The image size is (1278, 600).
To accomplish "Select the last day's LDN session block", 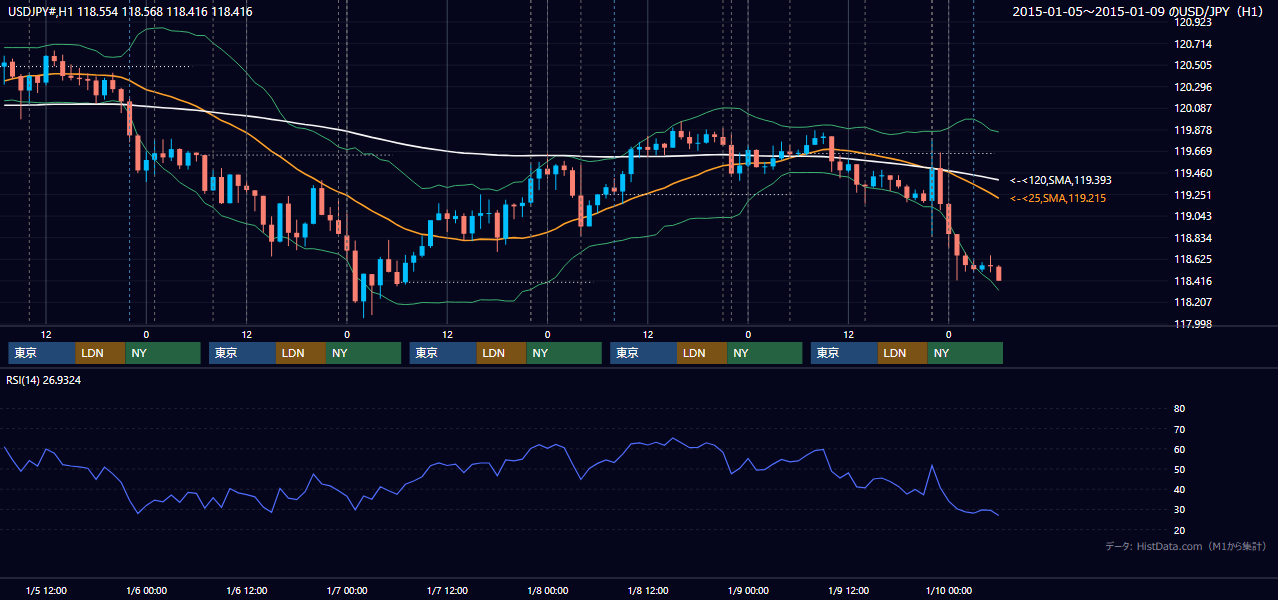I will 903,353.
